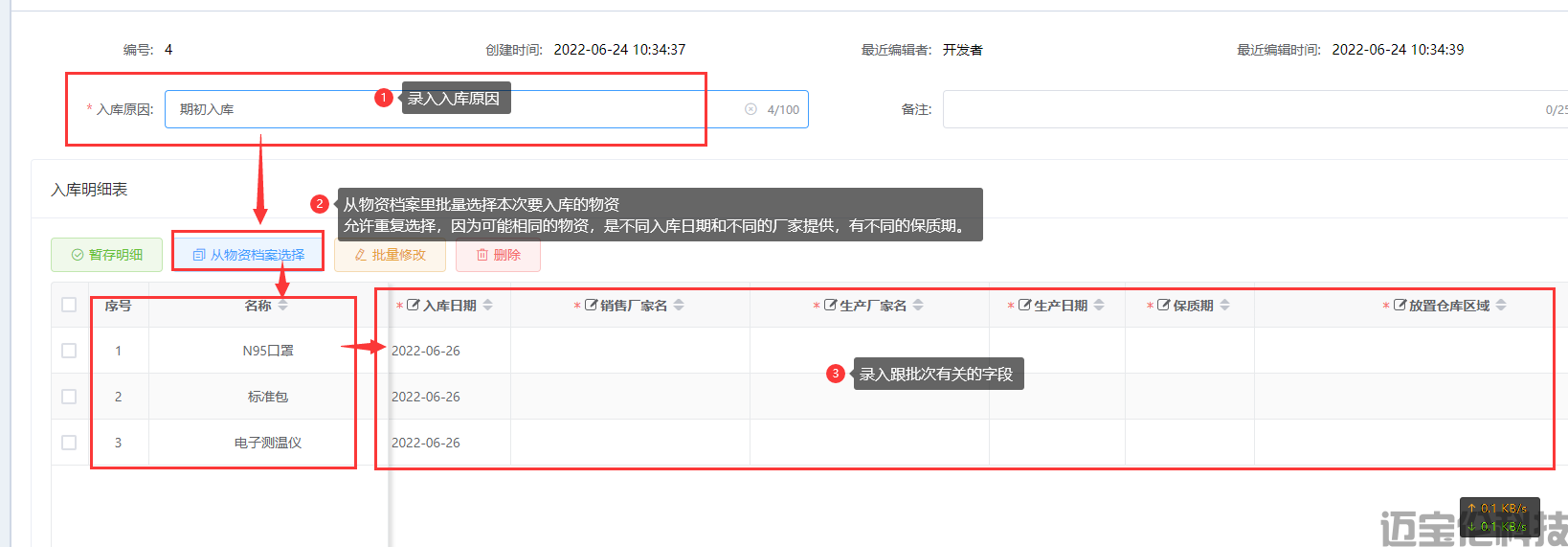Click the 批量修改 button
This screenshot has width=1568, height=547.
(x=390, y=255)
